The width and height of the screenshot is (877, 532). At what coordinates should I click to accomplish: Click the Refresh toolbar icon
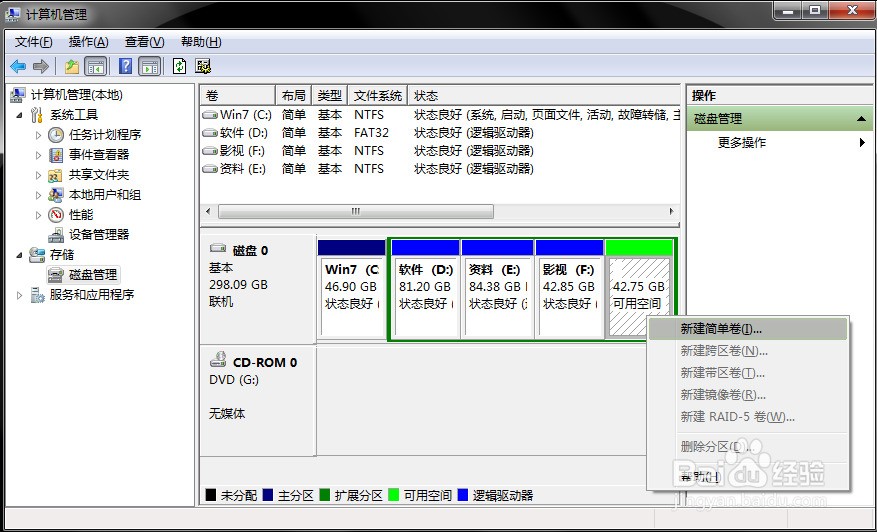(179, 66)
